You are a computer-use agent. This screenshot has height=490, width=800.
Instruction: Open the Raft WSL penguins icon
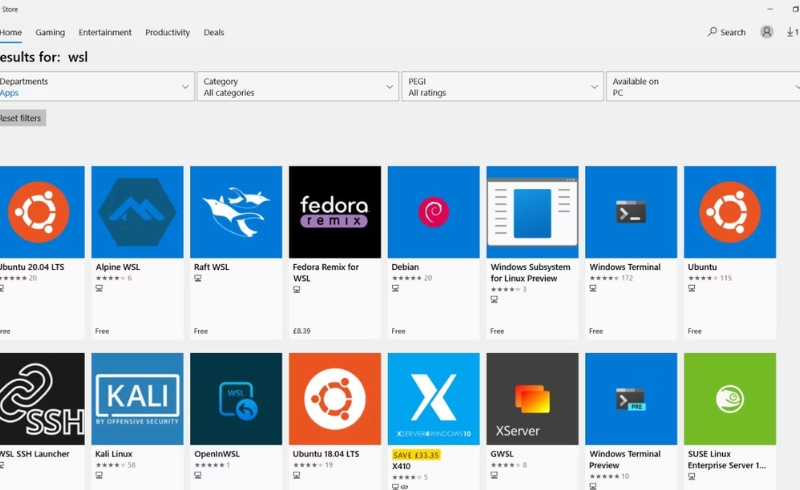[236, 212]
